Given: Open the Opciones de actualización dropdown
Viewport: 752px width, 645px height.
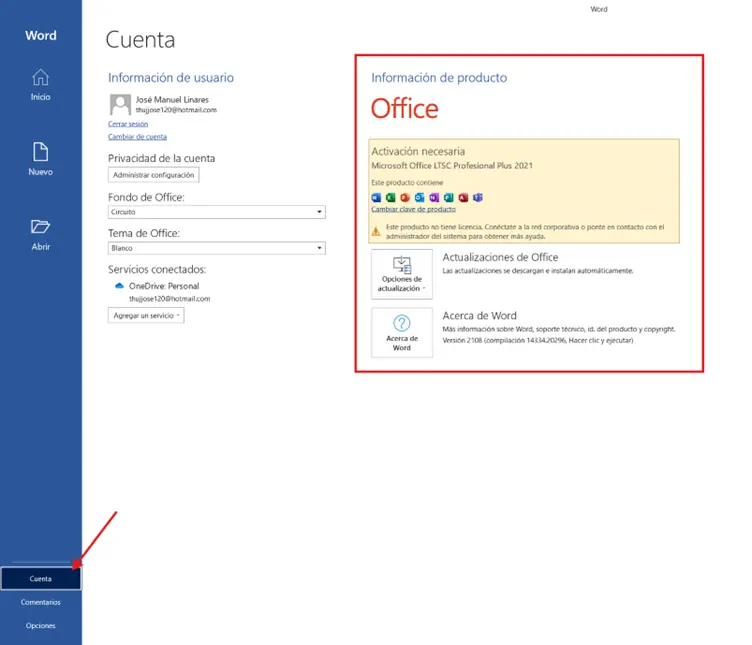Looking at the screenshot, I should coord(402,274).
